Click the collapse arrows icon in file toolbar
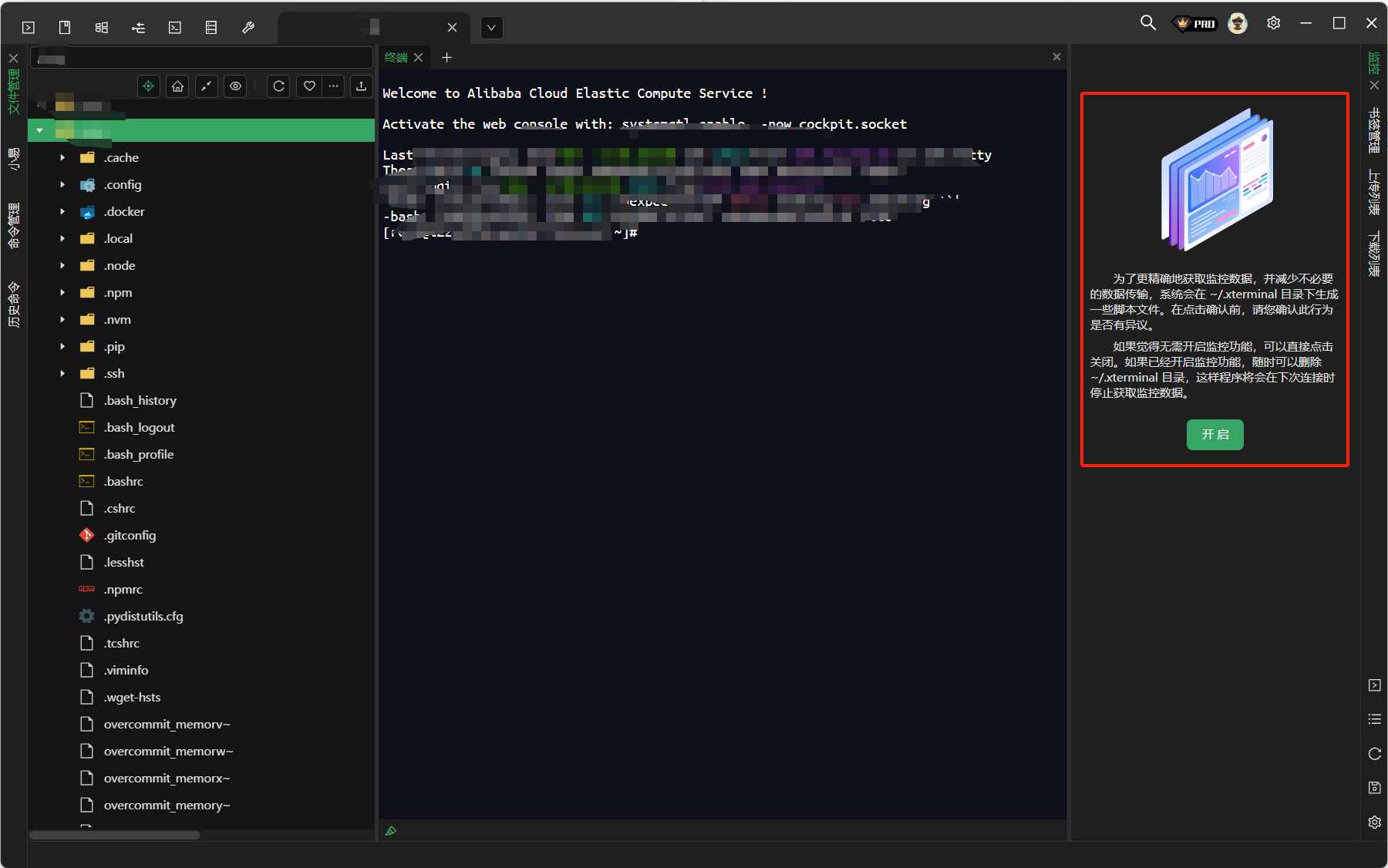The width and height of the screenshot is (1388, 868). pos(207,86)
